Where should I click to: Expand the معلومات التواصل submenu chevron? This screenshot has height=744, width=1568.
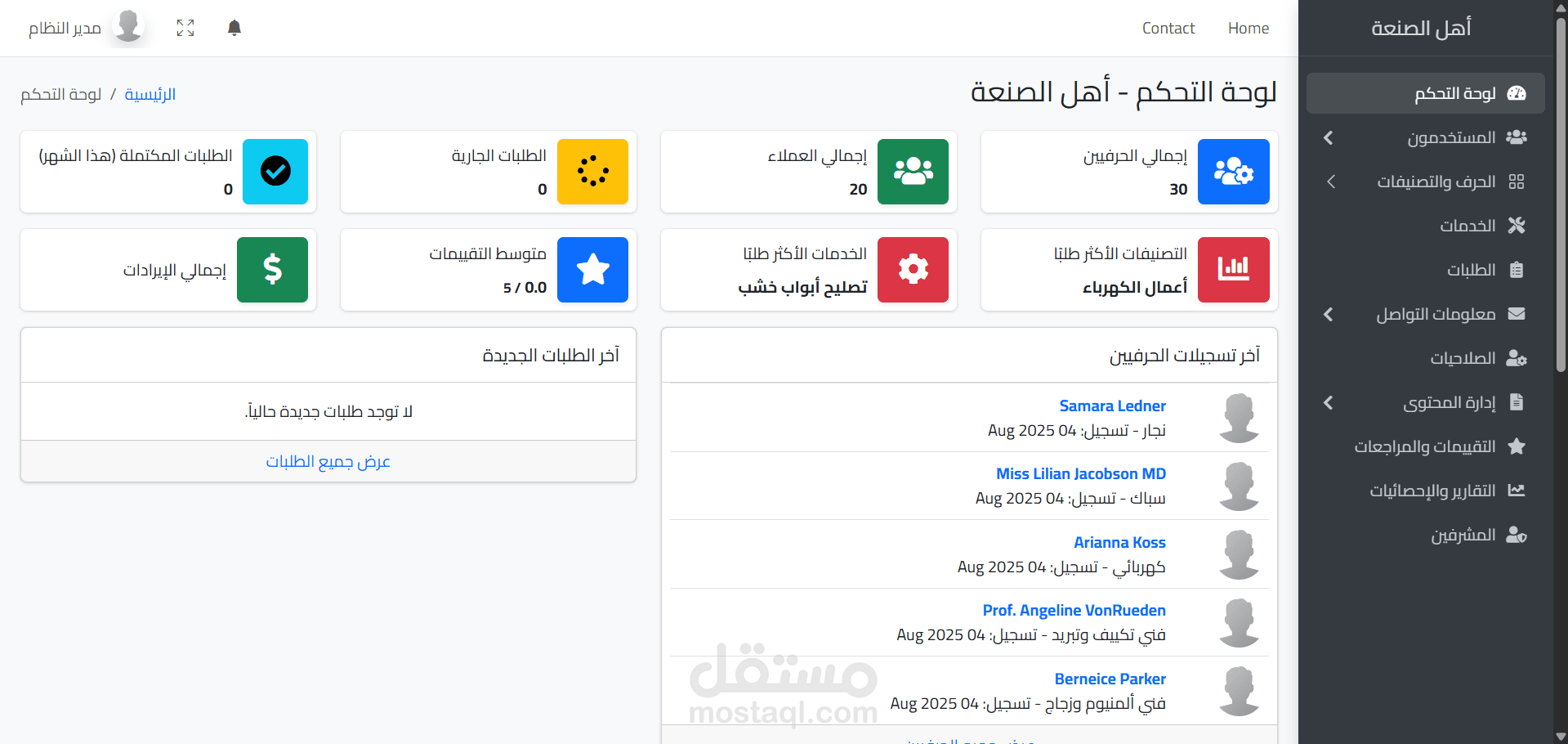pyautogui.click(x=1329, y=314)
